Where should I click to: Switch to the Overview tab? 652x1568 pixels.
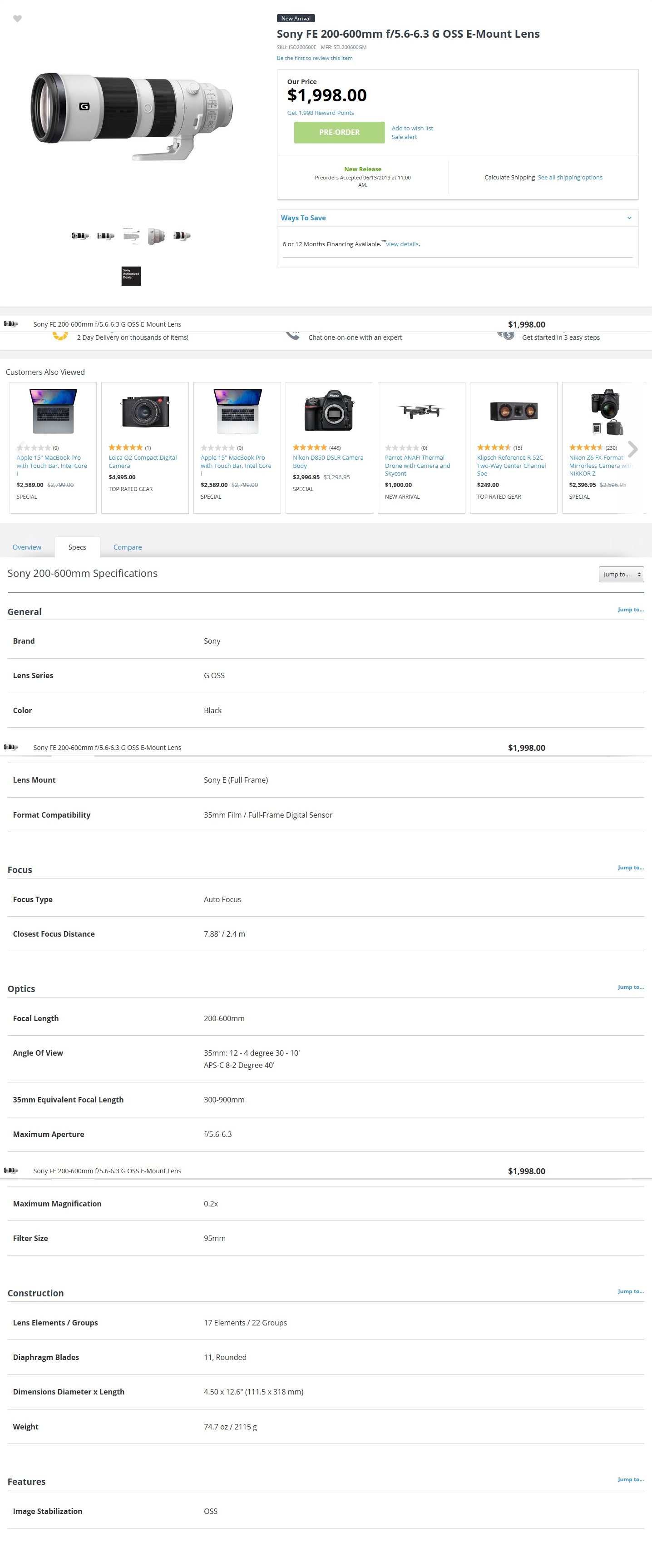[x=27, y=547]
